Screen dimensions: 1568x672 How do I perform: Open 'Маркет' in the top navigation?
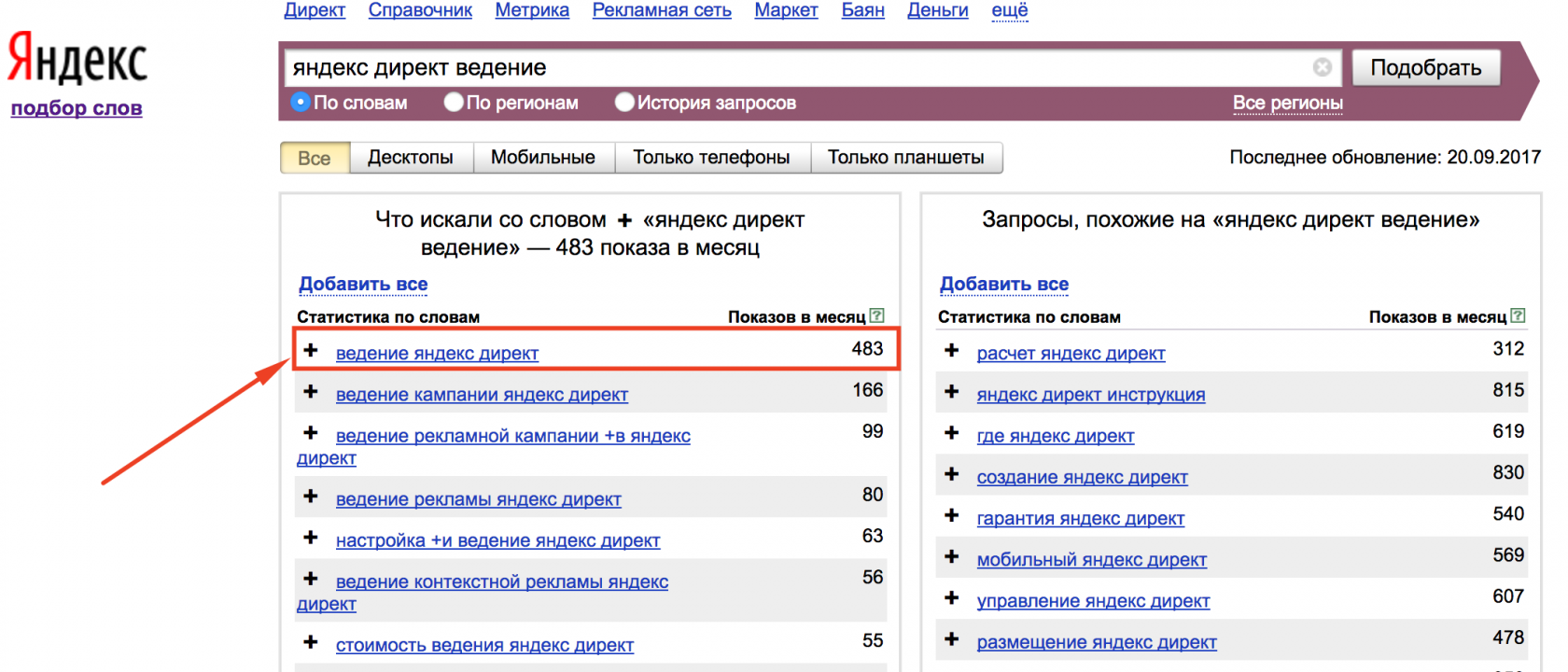(786, 10)
